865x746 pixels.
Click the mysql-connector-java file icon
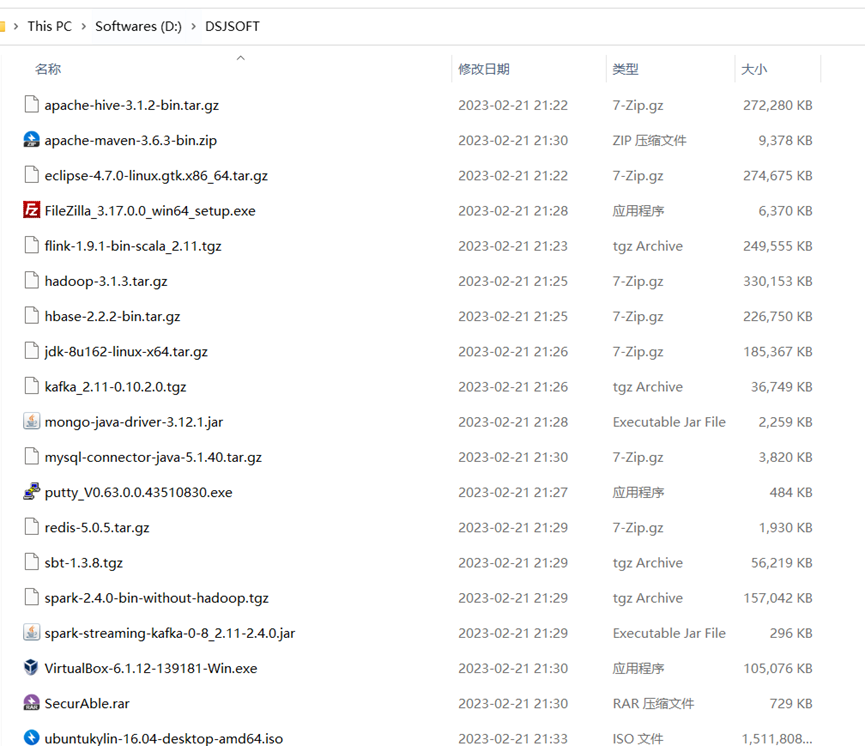[31, 456]
